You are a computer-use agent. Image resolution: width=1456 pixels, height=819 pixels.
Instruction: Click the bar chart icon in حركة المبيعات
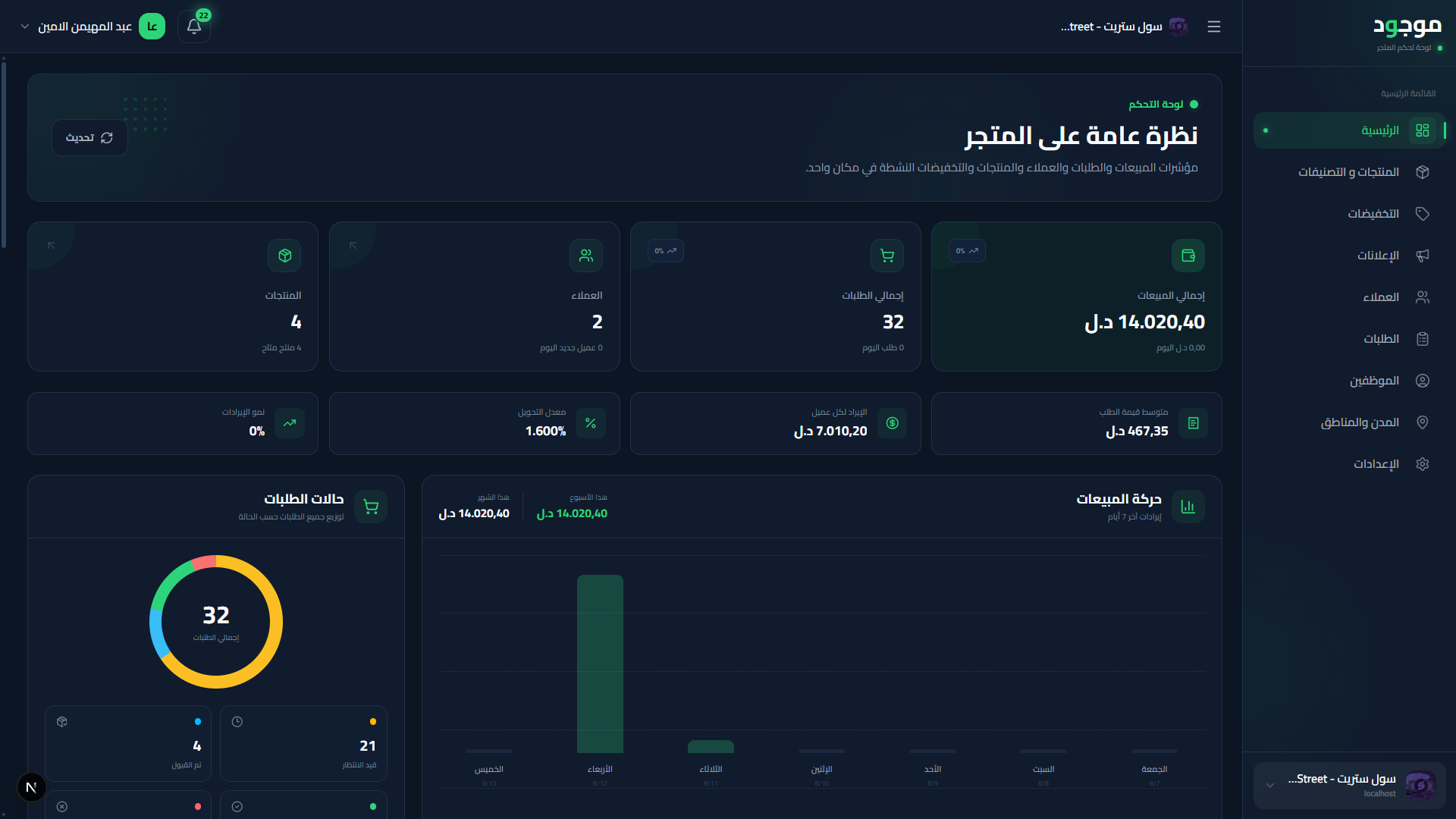1188,507
